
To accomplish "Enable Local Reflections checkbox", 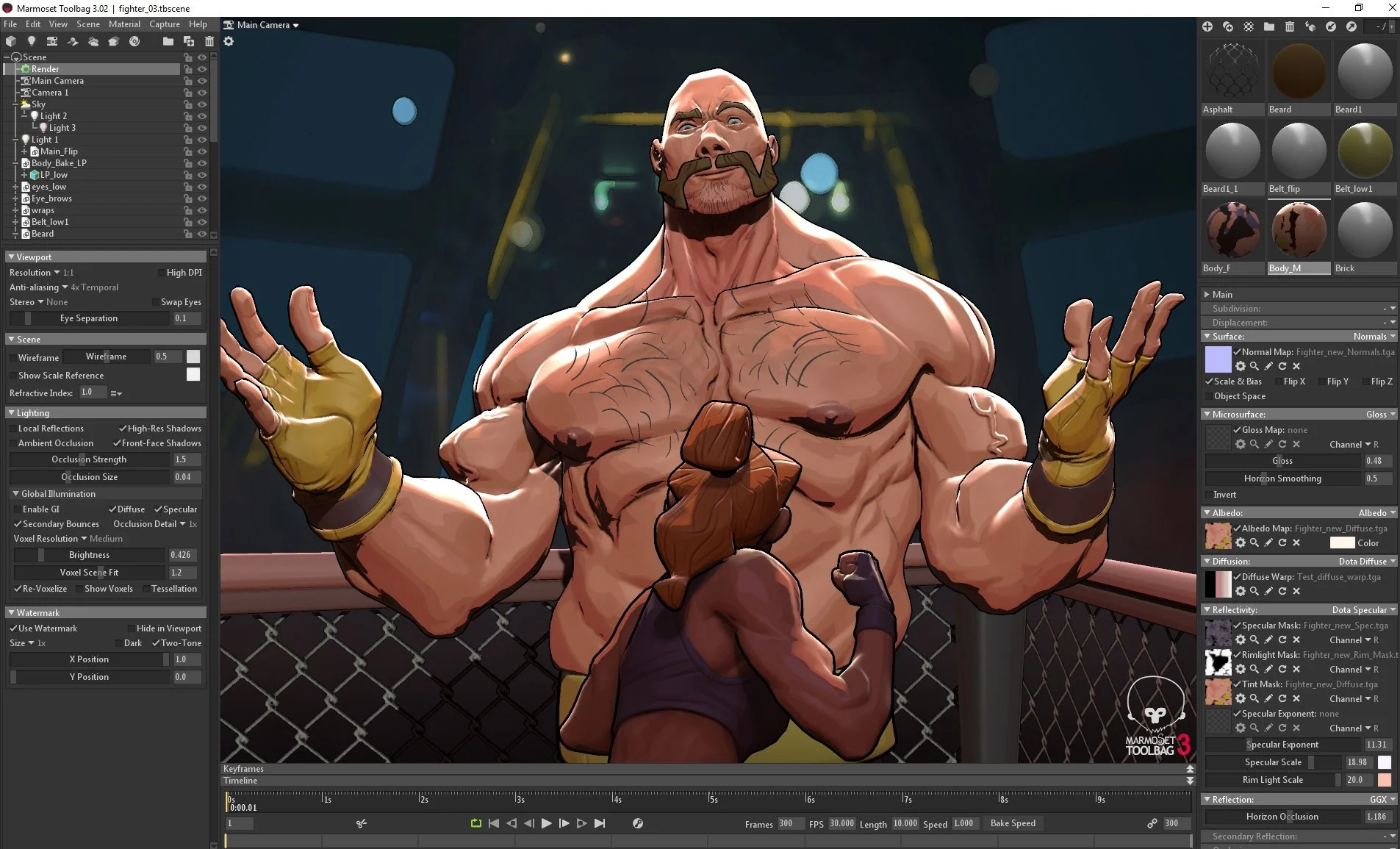I will point(12,429).
